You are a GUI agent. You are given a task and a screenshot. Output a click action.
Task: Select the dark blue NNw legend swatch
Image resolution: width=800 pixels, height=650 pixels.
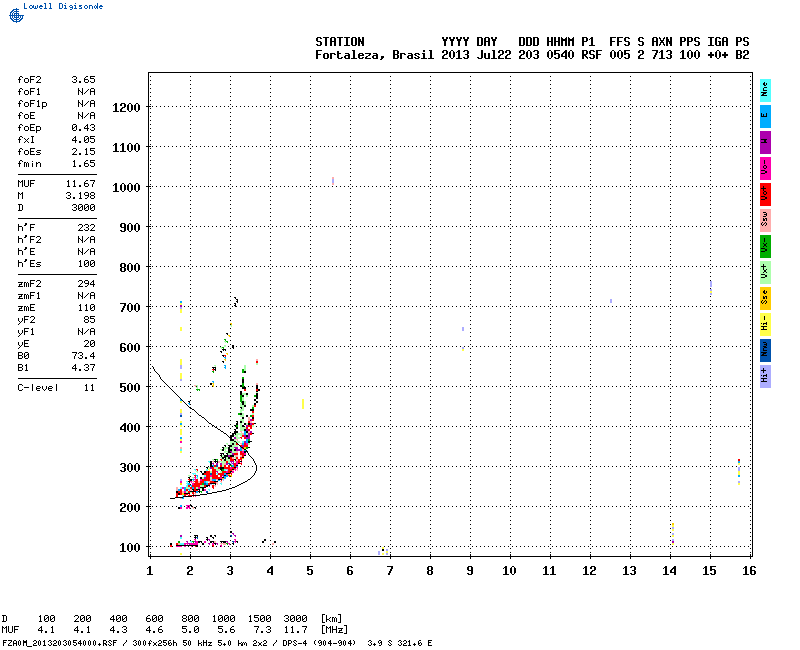[765, 351]
